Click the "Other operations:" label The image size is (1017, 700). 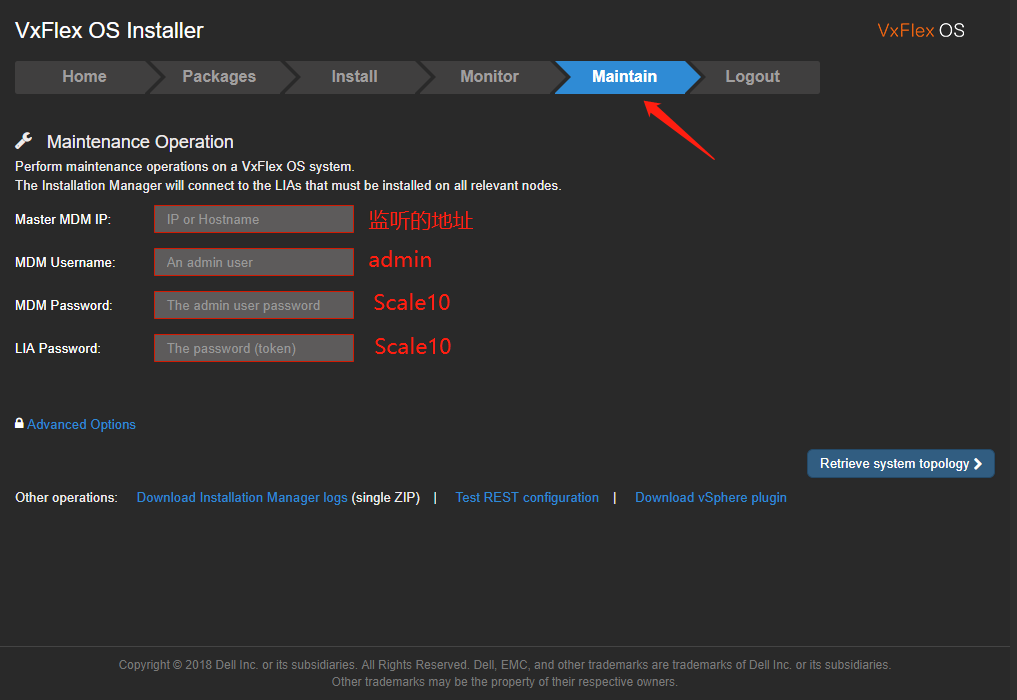click(66, 498)
